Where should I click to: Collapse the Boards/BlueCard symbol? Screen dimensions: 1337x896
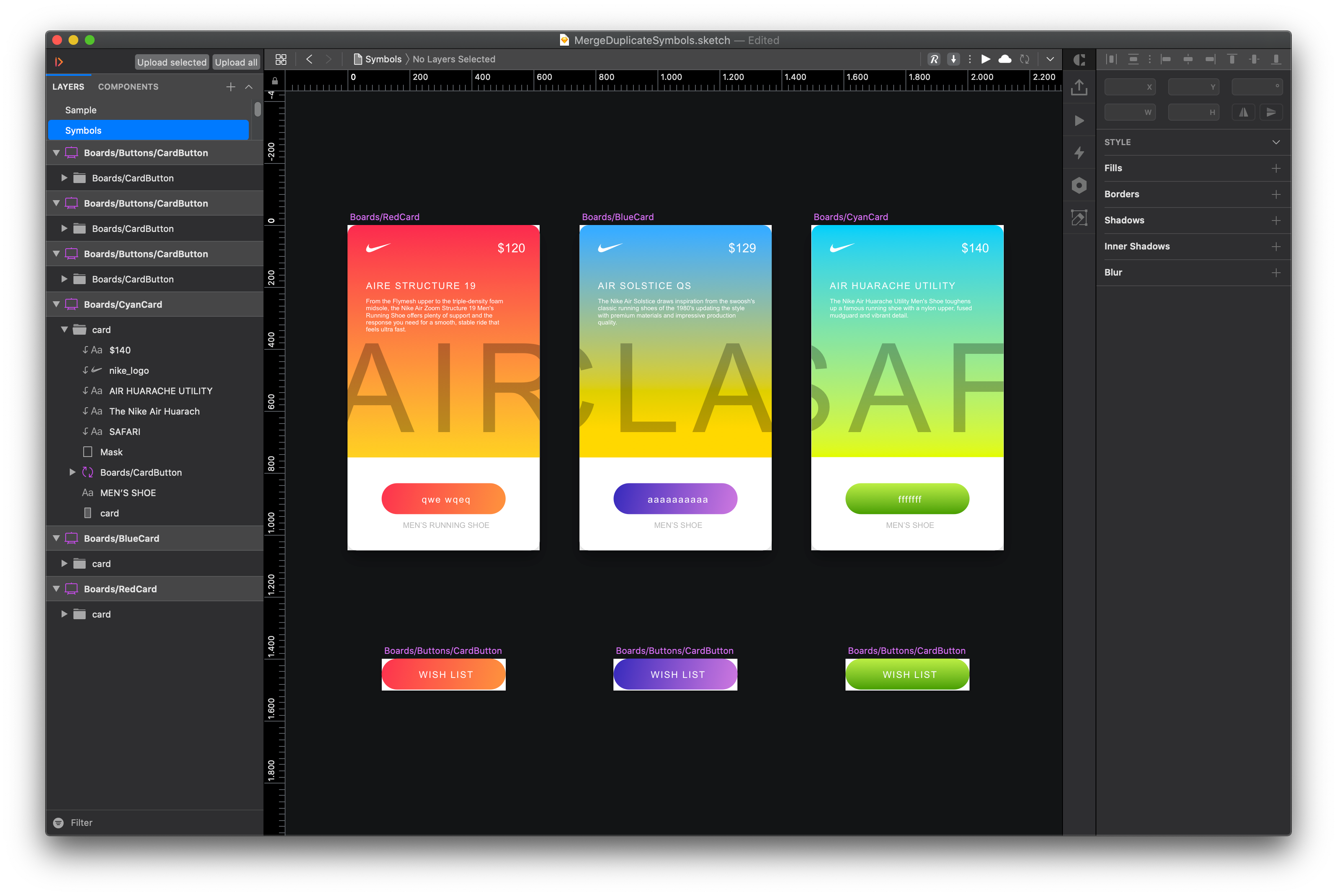click(x=56, y=538)
